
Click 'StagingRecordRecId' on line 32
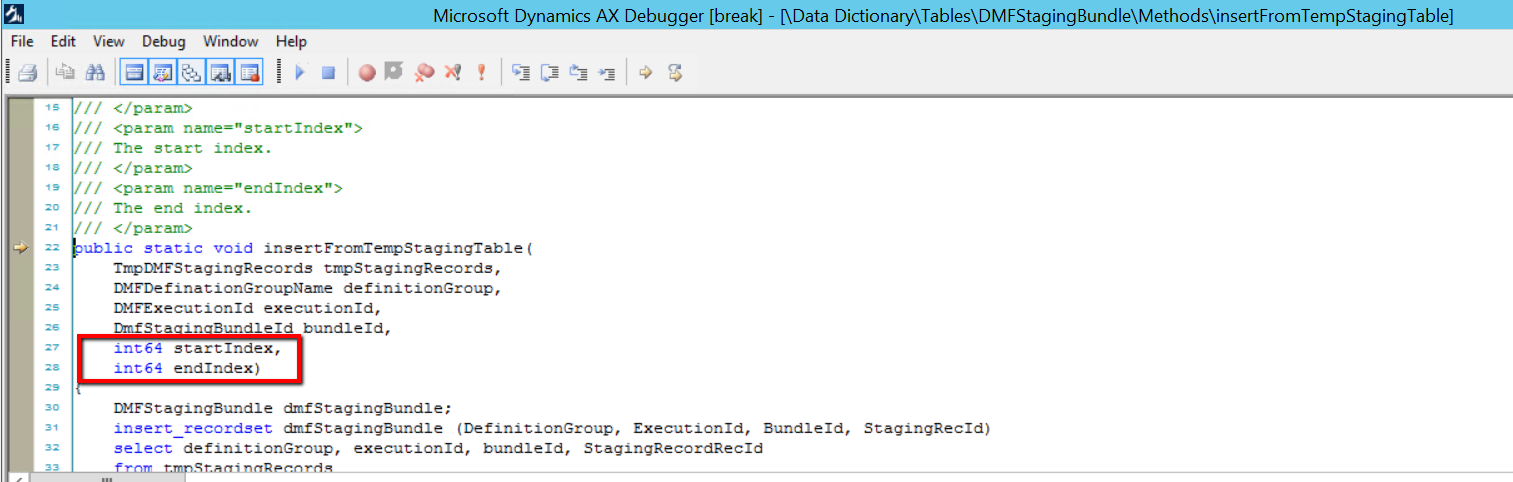point(673,448)
